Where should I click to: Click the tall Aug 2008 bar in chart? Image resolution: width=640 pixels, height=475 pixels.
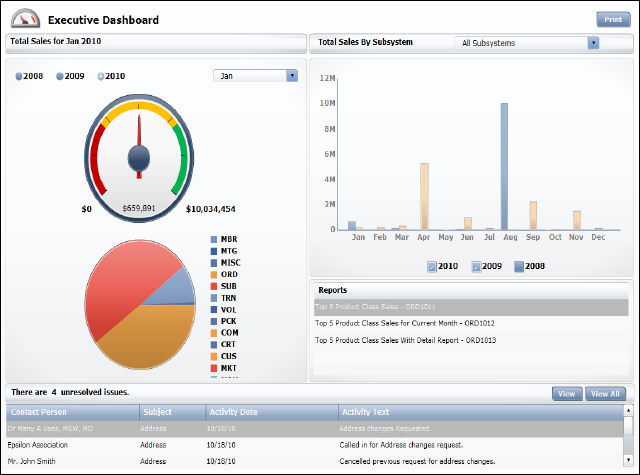504,166
